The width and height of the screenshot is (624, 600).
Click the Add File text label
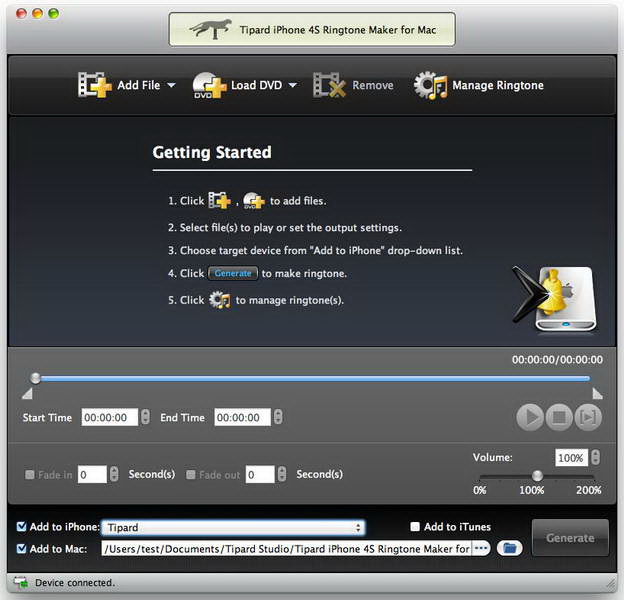138,85
